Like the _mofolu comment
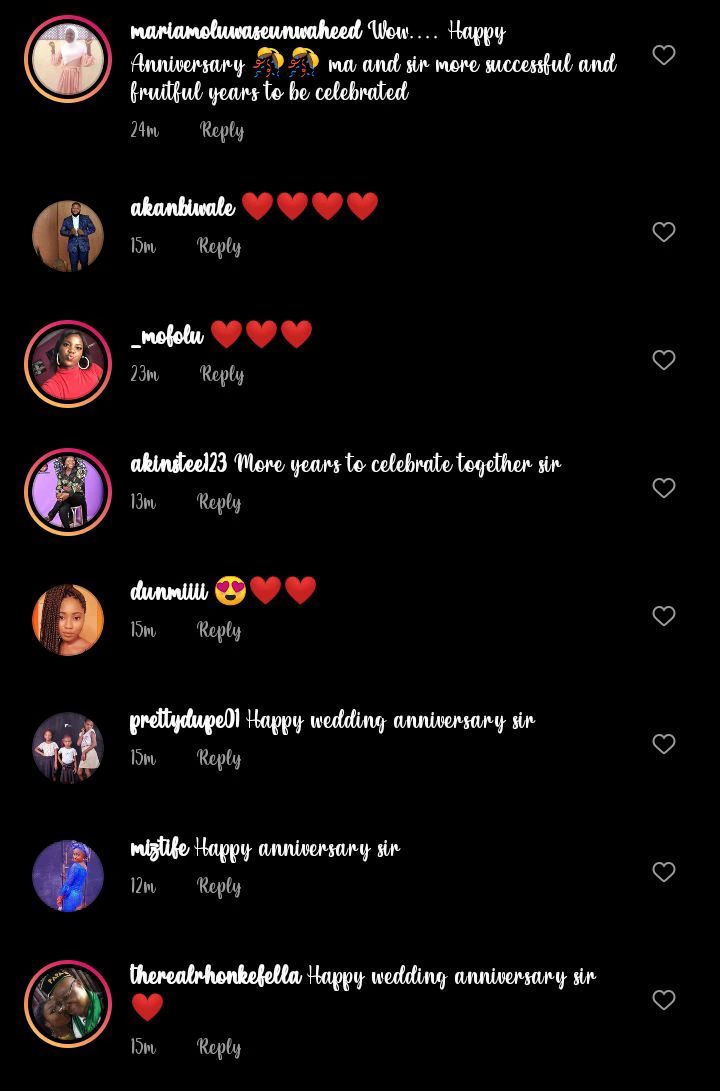 (x=664, y=359)
